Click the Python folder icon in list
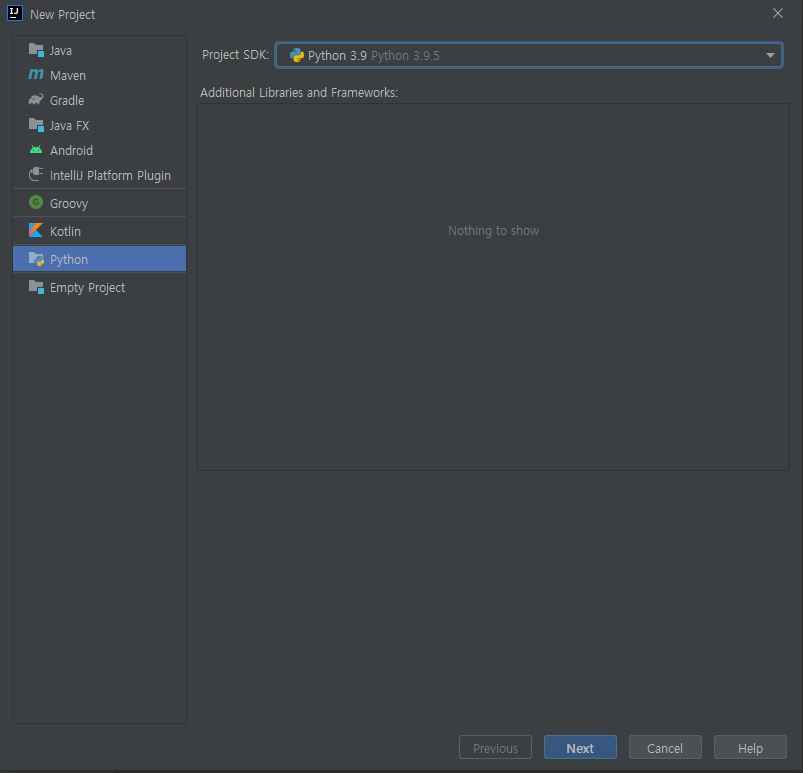This screenshot has width=803, height=773. pos(36,259)
